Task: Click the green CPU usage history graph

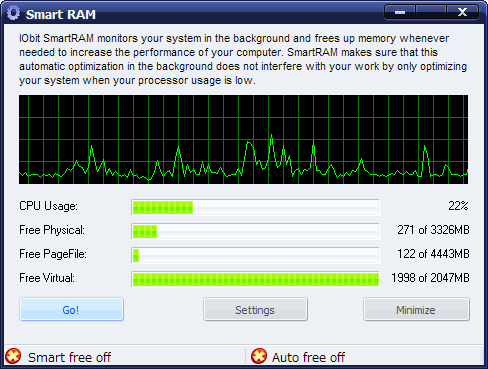Action: [243, 139]
